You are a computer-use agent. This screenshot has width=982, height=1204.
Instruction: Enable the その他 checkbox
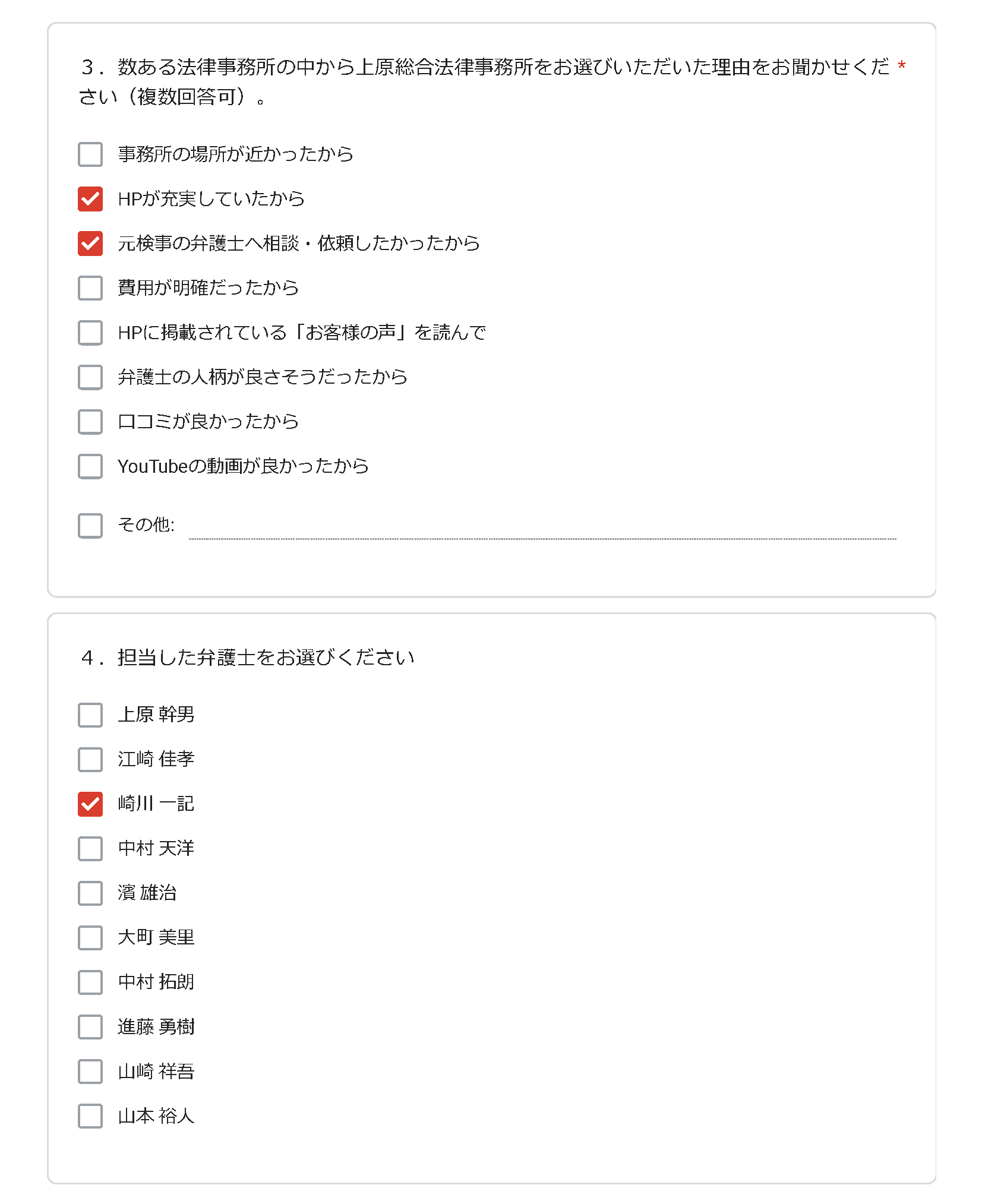(x=90, y=526)
